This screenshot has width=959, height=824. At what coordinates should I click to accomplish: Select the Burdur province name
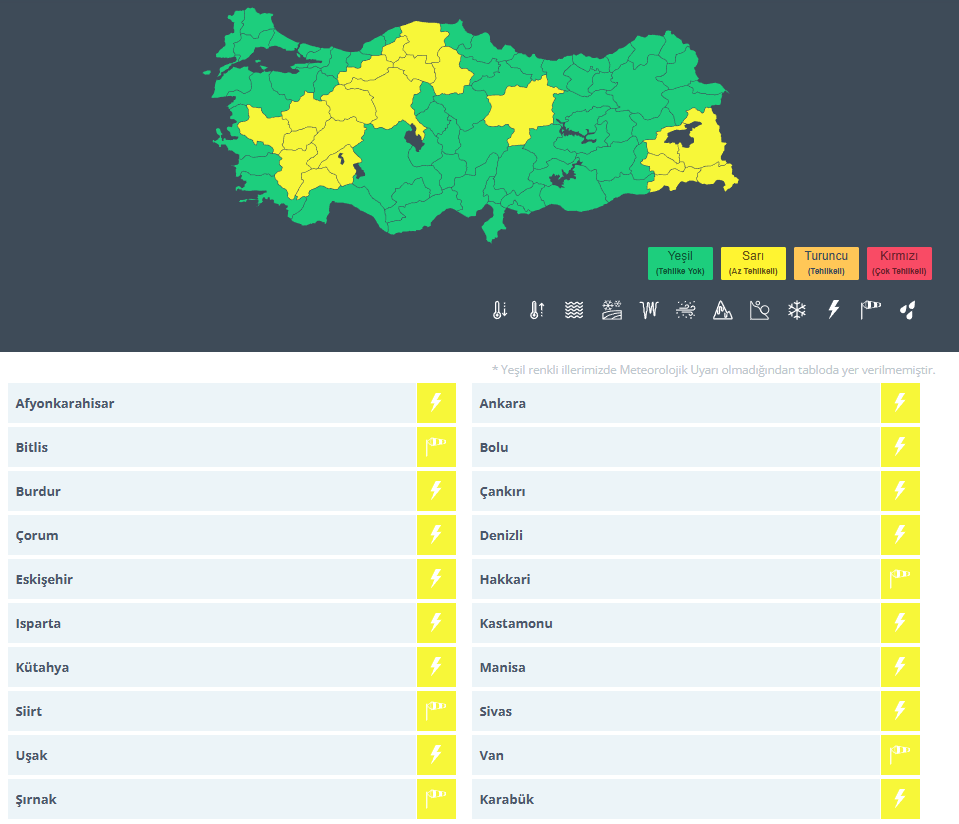click(x=38, y=491)
